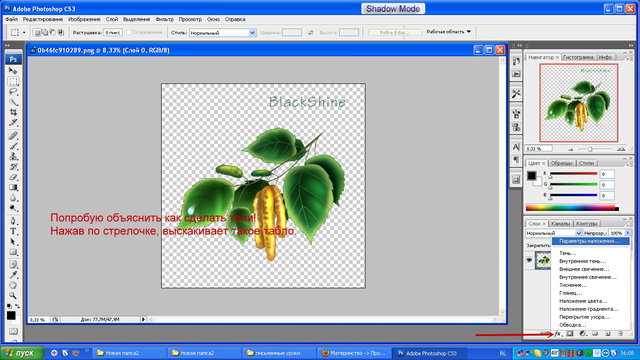
Task: Select the Lasso tool
Action: [13, 91]
